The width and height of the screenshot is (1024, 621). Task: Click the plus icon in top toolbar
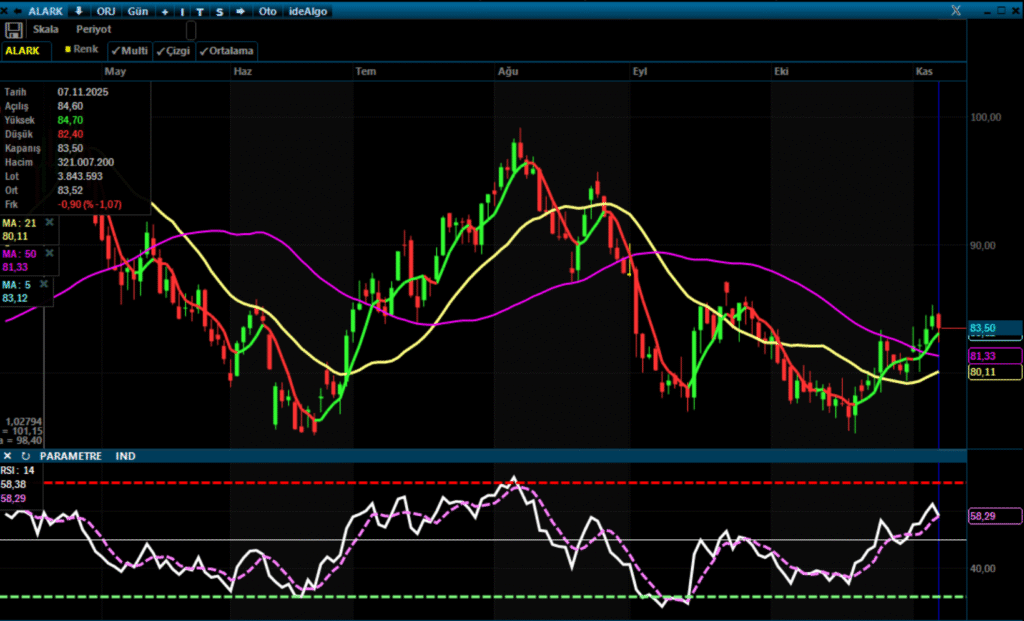coord(165,11)
